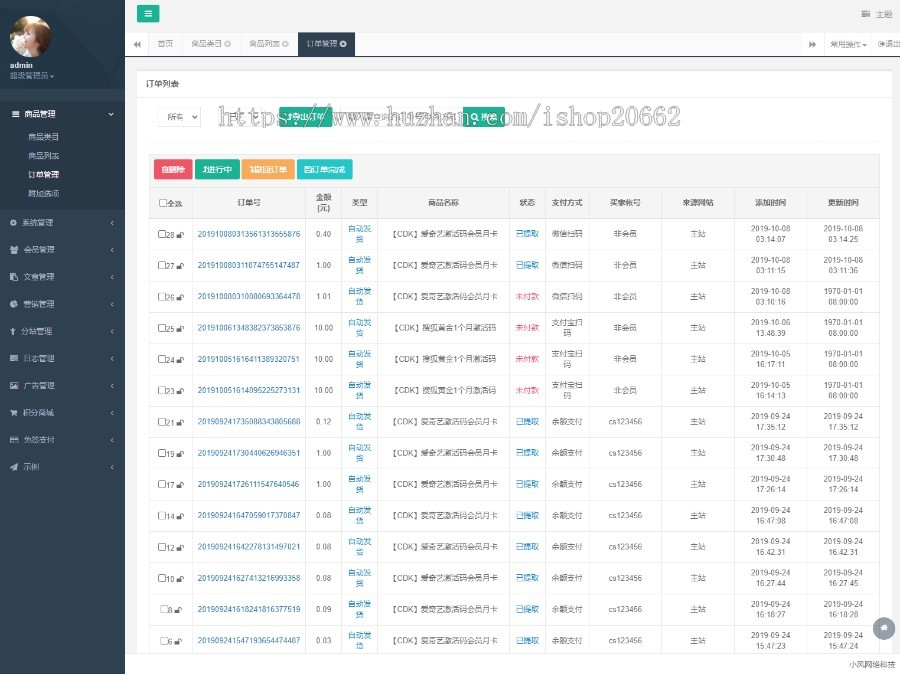Click the orange 取回订单 button
900x674 pixels.
coord(268,169)
